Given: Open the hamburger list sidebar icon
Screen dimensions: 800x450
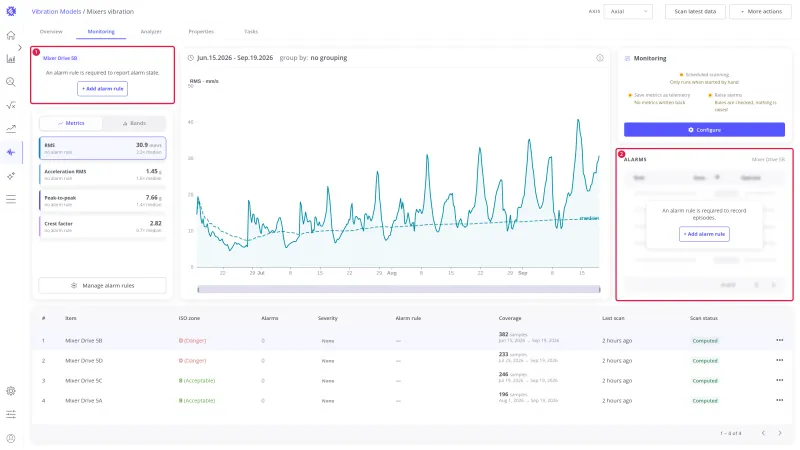Looking at the screenshot, I should click(11, 199).
